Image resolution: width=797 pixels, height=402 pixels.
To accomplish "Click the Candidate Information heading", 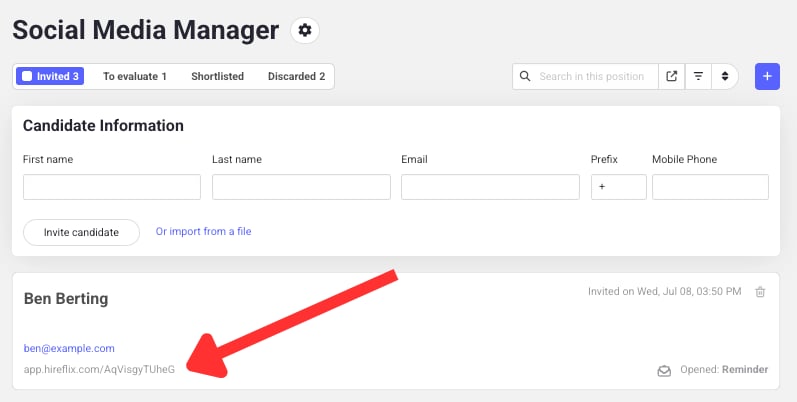I will click(x=103, y=126).
